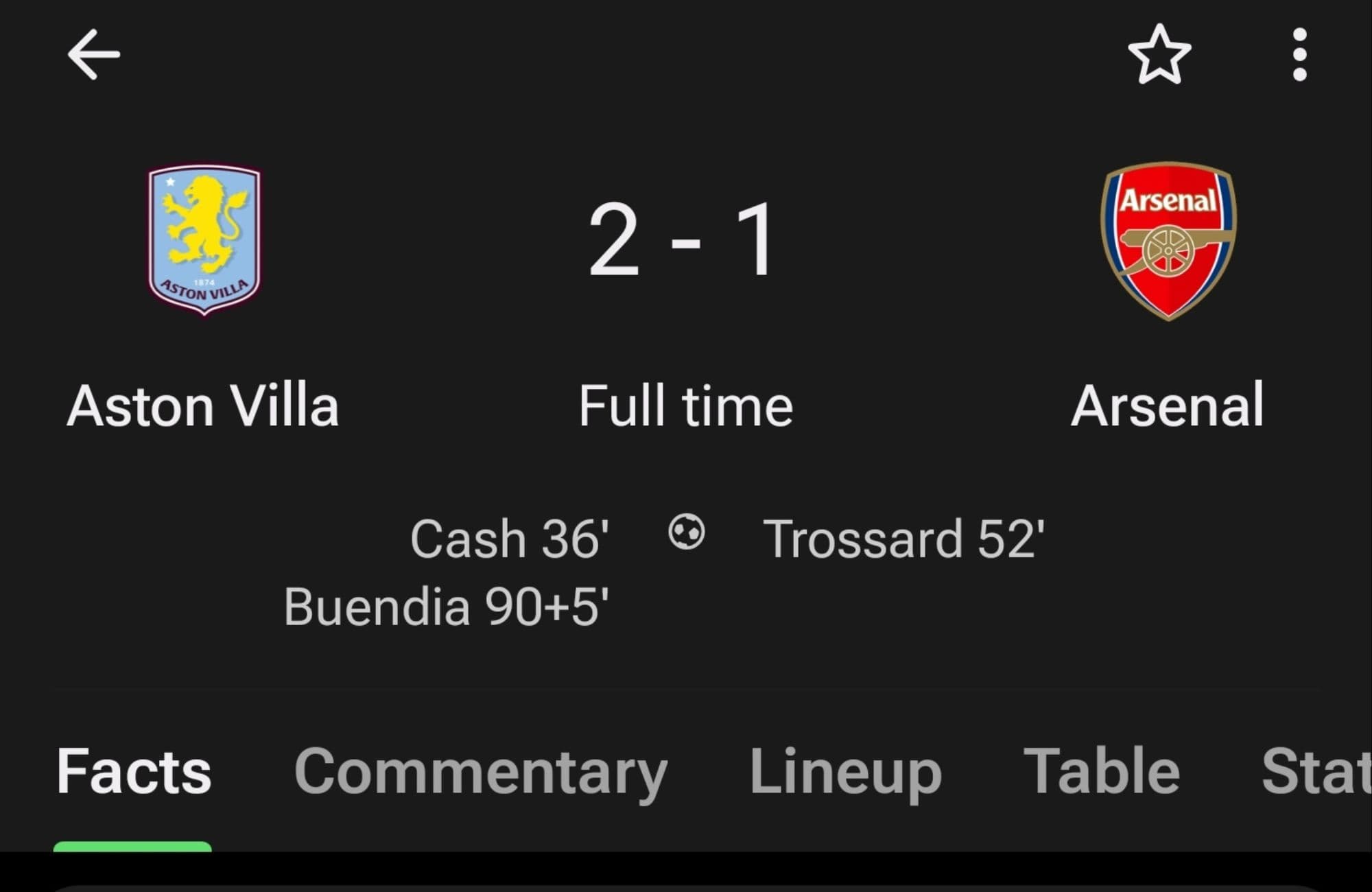Image resolution: width=1372 pixels, height=892 pixels.
Task: Open the Aston Villa team name link
Action: pos(203,406)
